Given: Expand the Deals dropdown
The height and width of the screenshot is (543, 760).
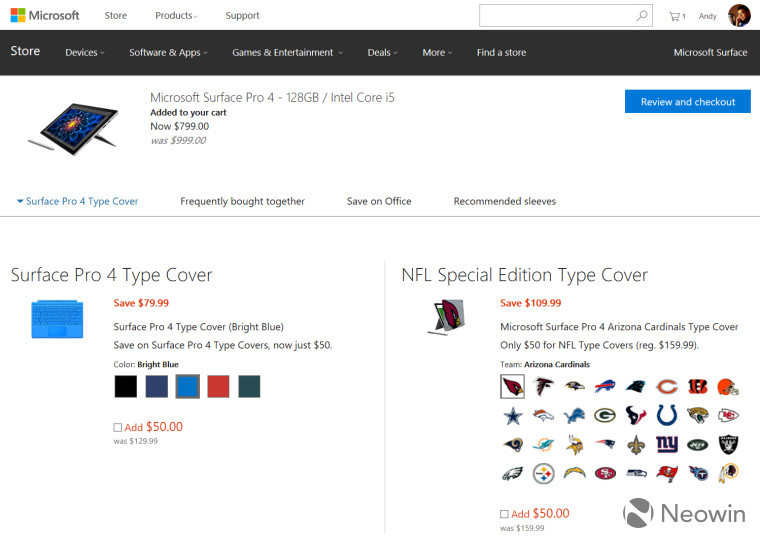Looking at the screenshot, I should pyautogui.click(x=382, y=52).
